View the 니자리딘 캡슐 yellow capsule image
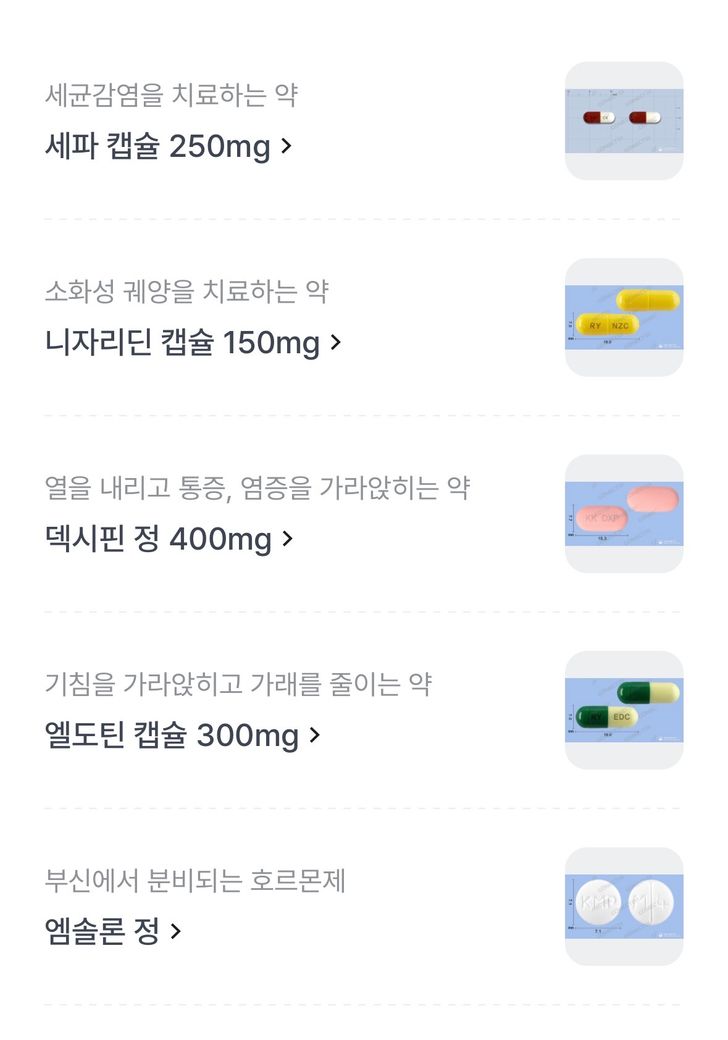 point(624,317)
